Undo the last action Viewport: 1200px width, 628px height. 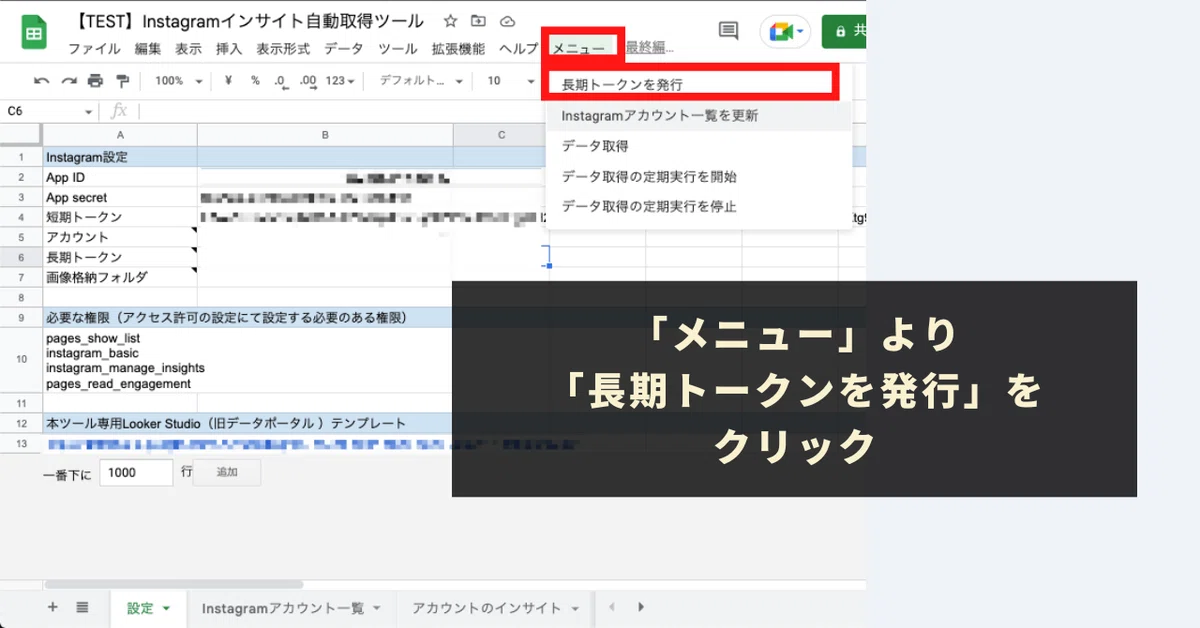(41, 81)
